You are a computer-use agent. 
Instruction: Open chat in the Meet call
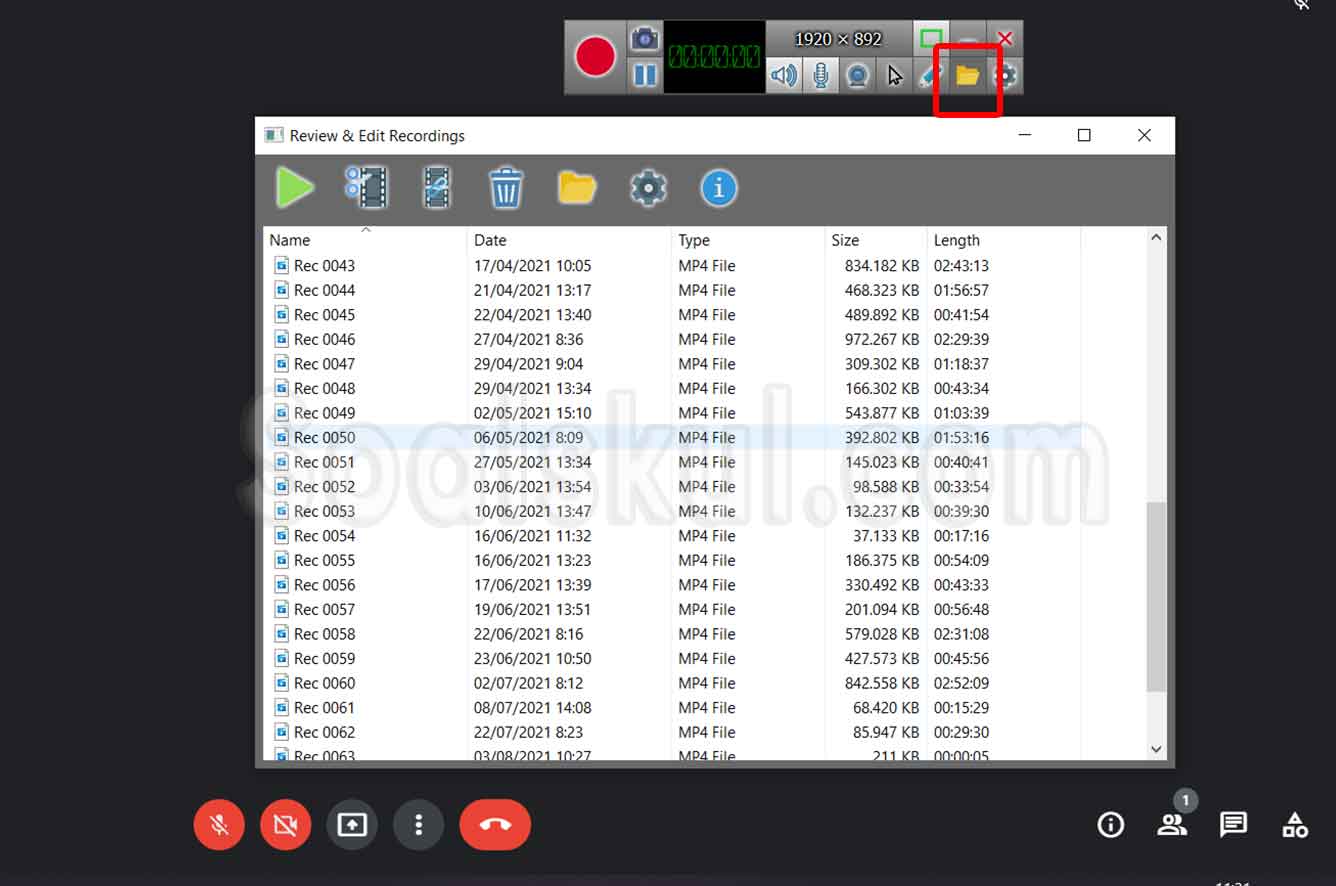(x=1233, y=825)
